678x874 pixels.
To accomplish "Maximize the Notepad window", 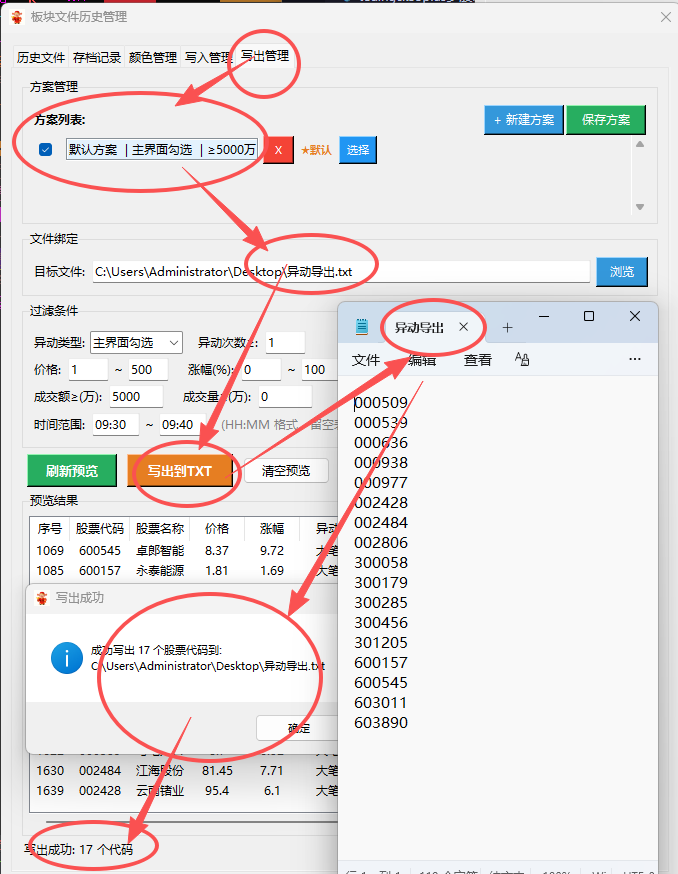I will [589, 316].
